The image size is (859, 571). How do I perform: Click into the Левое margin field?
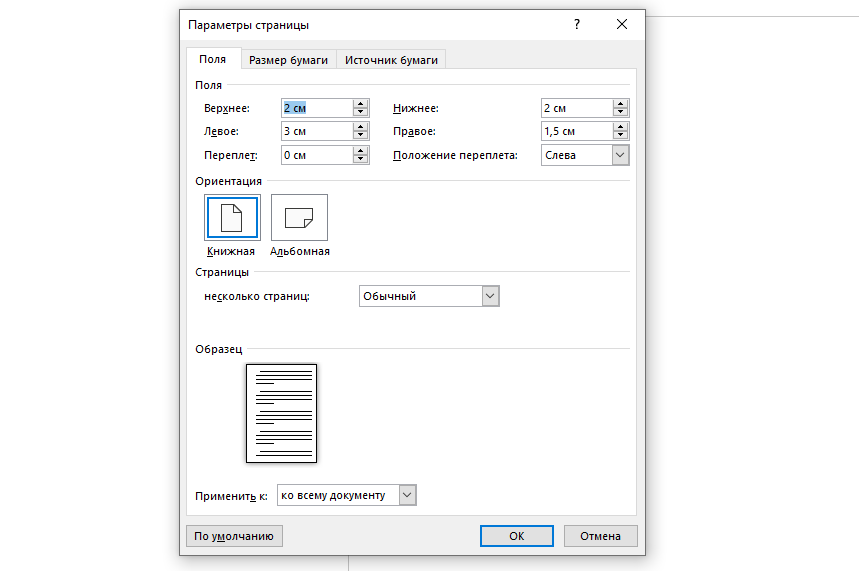(x=315, y=132)
